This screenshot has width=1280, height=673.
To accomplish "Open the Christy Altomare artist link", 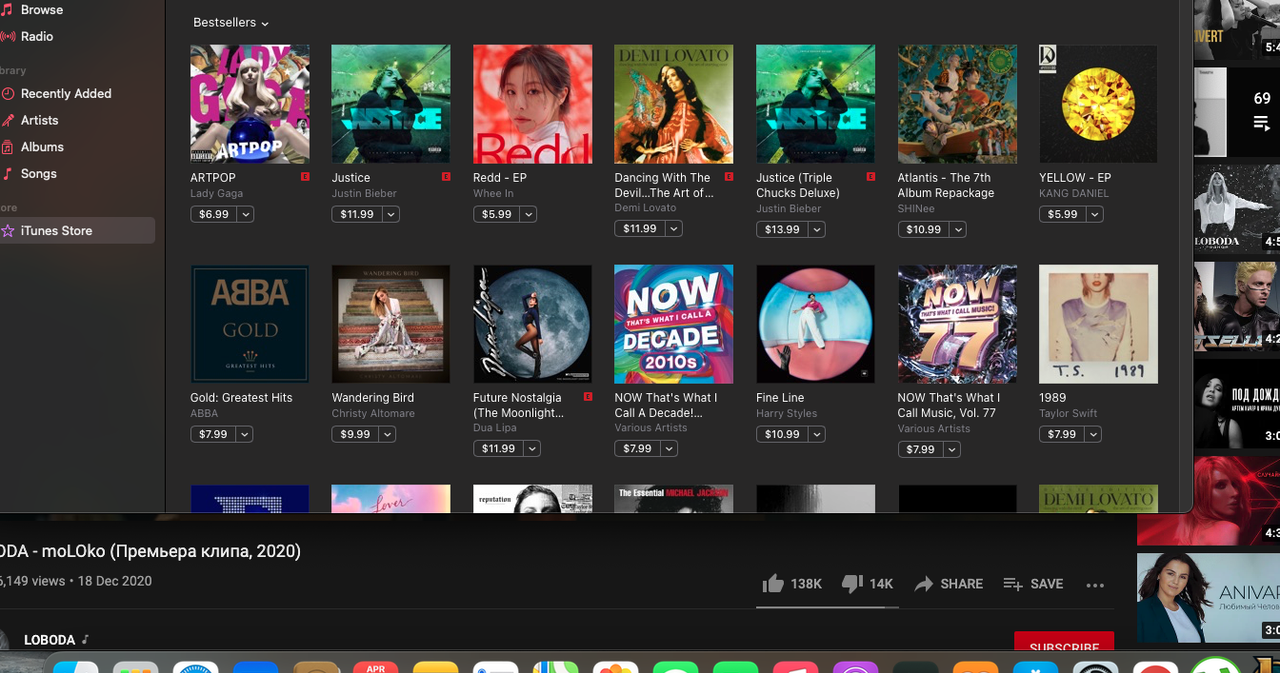I will click(x=373, y=414).
